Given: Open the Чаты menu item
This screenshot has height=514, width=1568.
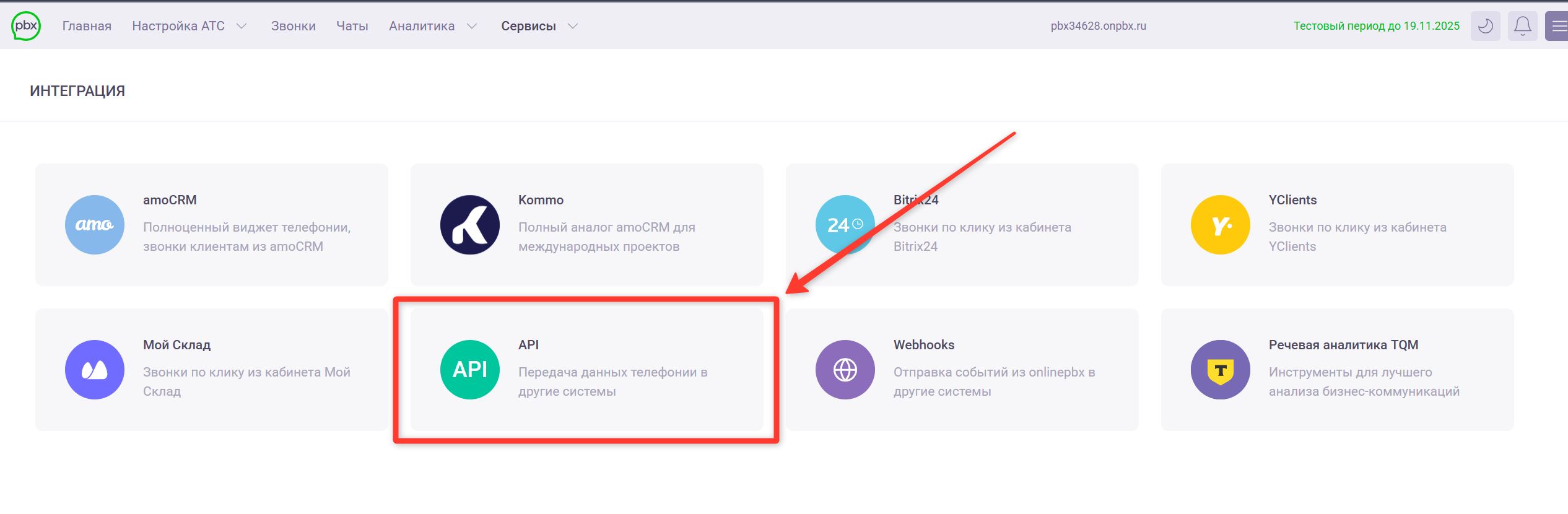Looking at the screenshot, I should pyautogui.click(x=352, y=26).
